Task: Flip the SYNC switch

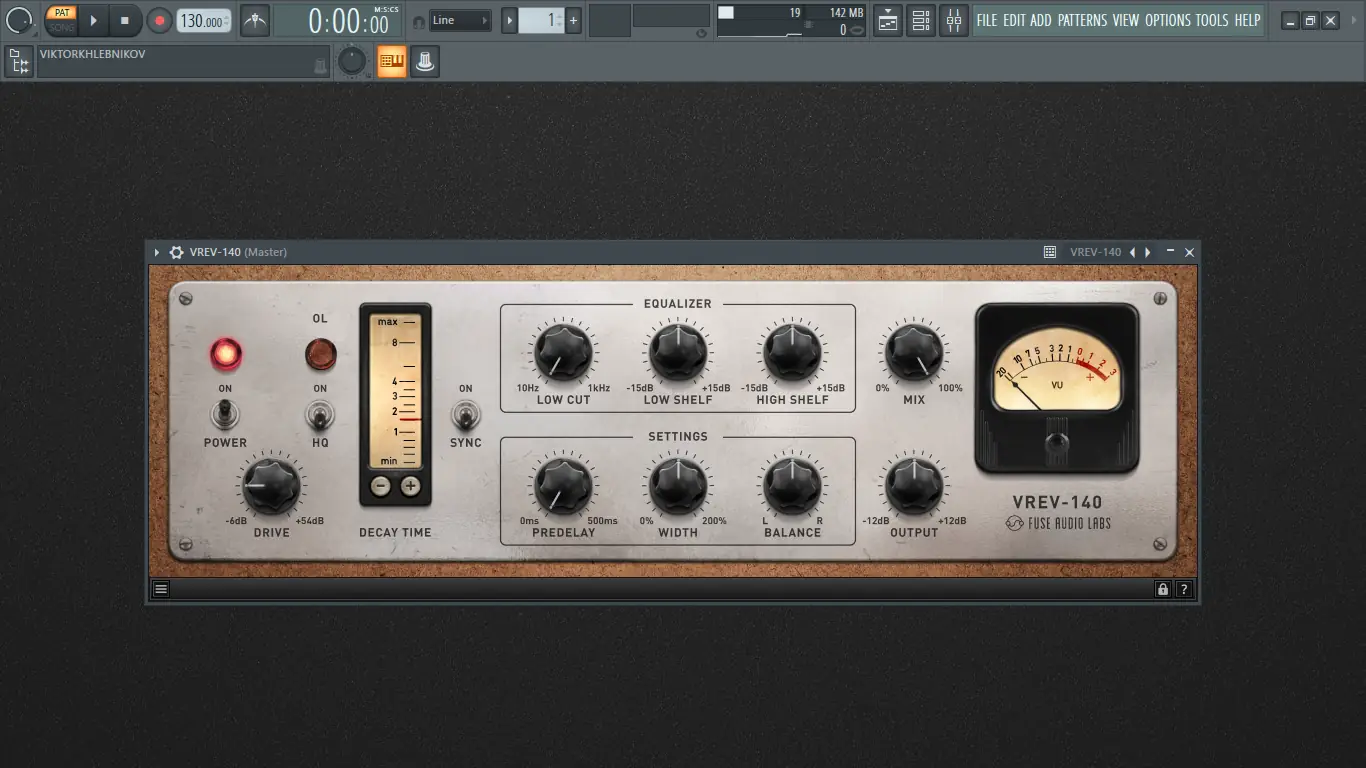Action: pyautogui.click(x=465, y=415)
